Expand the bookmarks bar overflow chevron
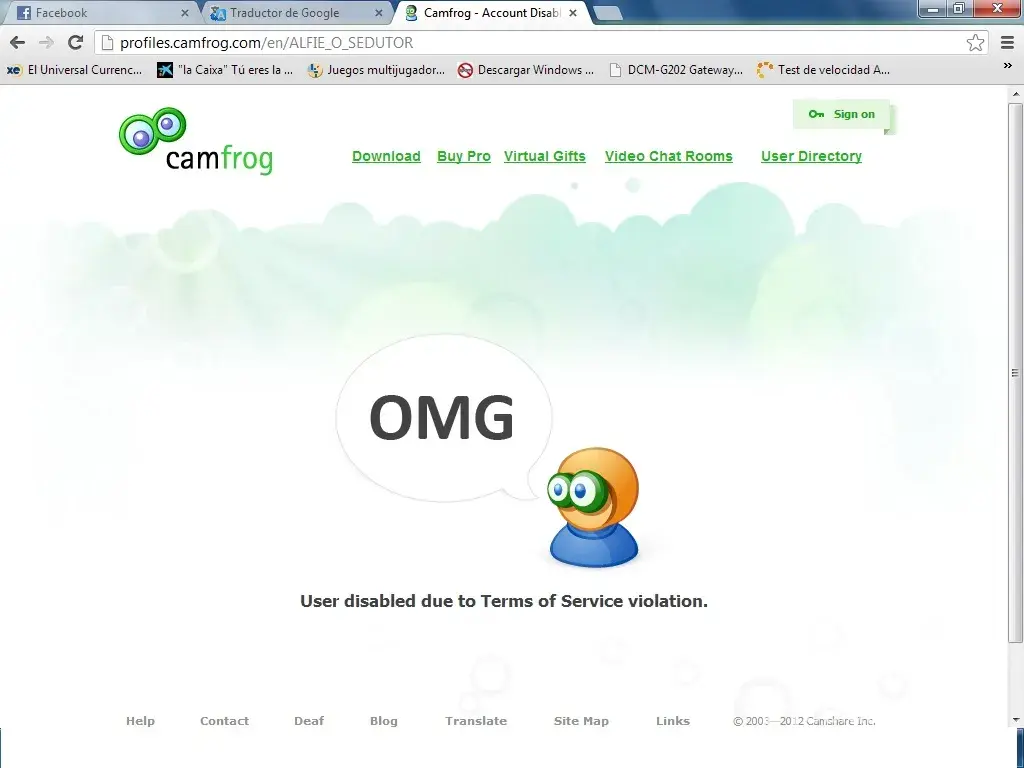This screenshot has height=768, width=1024. [x=1007, y=67]
